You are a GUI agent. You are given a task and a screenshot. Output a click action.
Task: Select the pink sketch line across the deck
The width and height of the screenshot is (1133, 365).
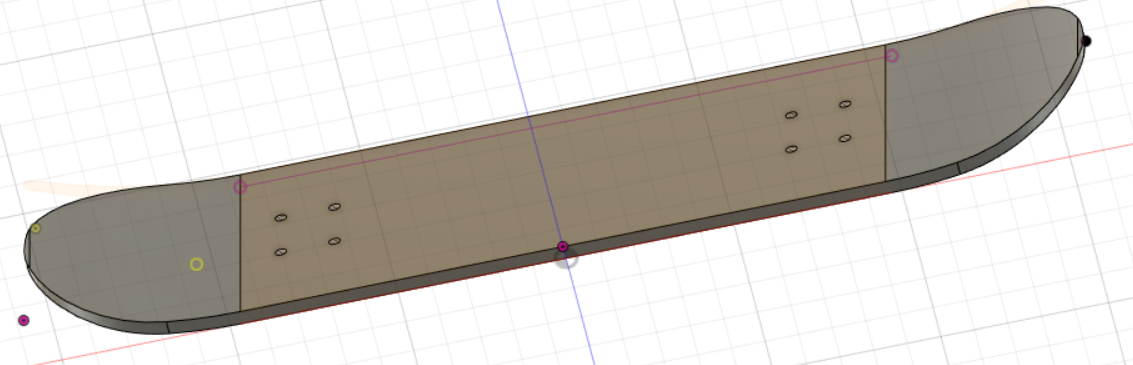tap(566, 121)
